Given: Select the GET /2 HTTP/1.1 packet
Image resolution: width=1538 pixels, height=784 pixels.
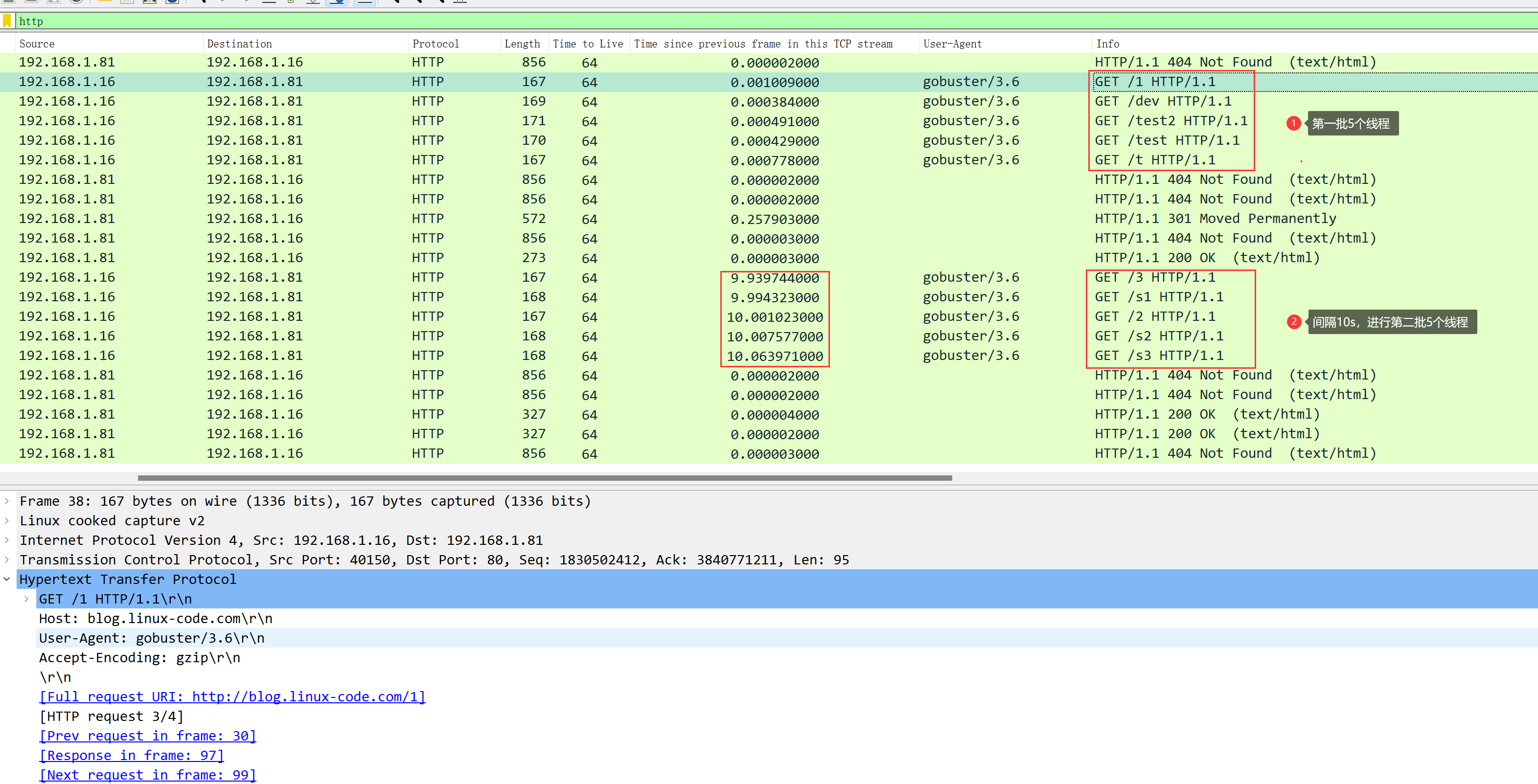Looking at the screenshot, I should pyautogui.click(x=769, y=317).
